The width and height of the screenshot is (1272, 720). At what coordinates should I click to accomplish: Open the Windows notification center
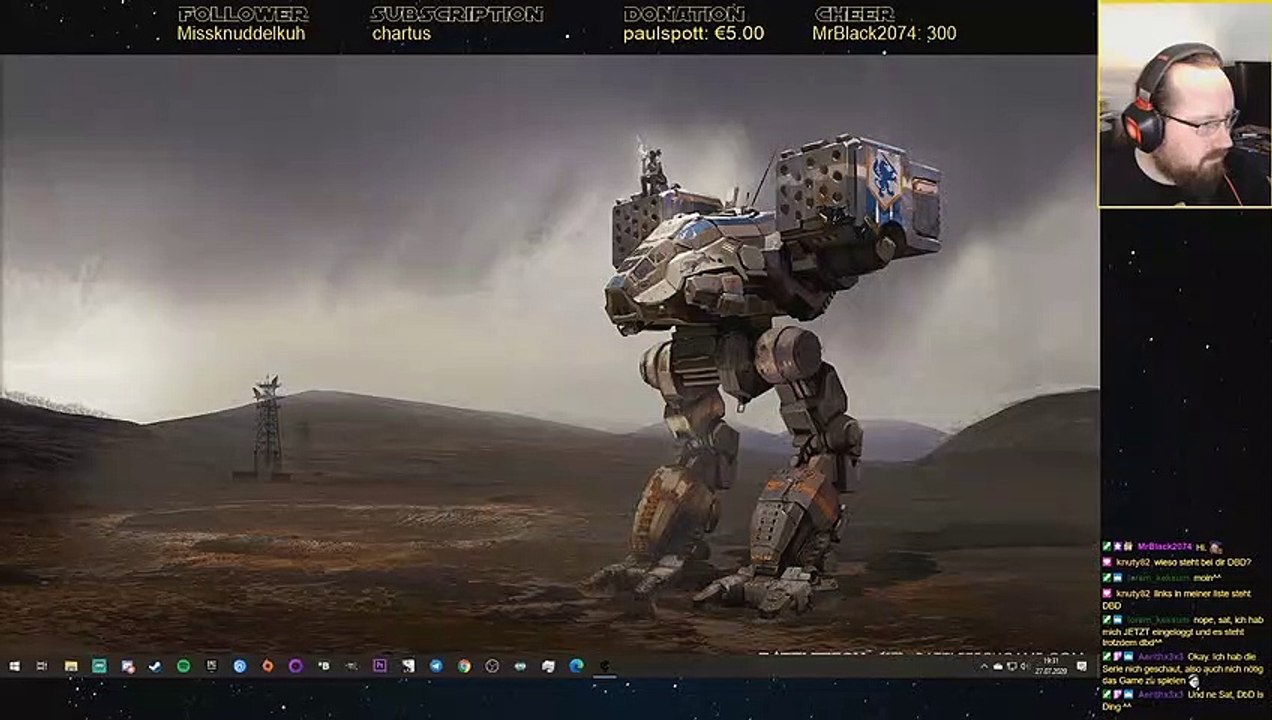click(1083, 667)
